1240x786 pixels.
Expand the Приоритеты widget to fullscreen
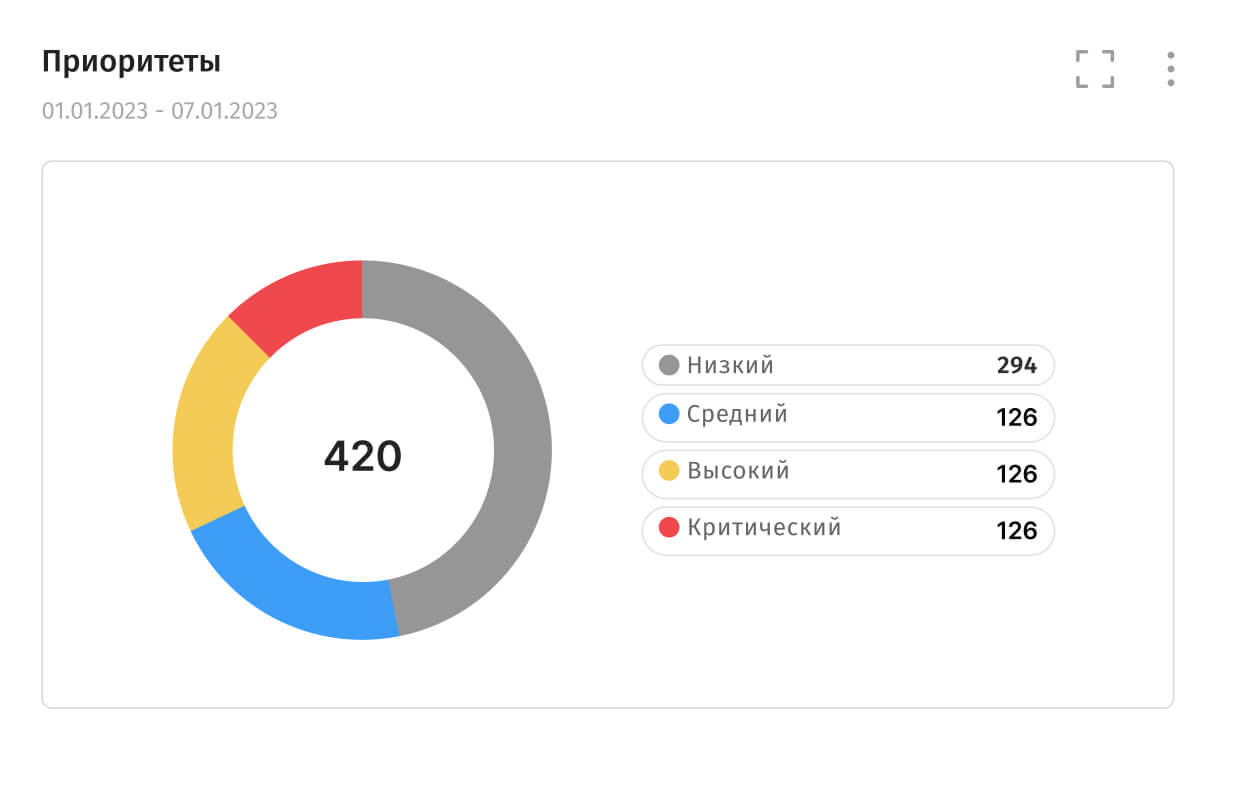1095,69
